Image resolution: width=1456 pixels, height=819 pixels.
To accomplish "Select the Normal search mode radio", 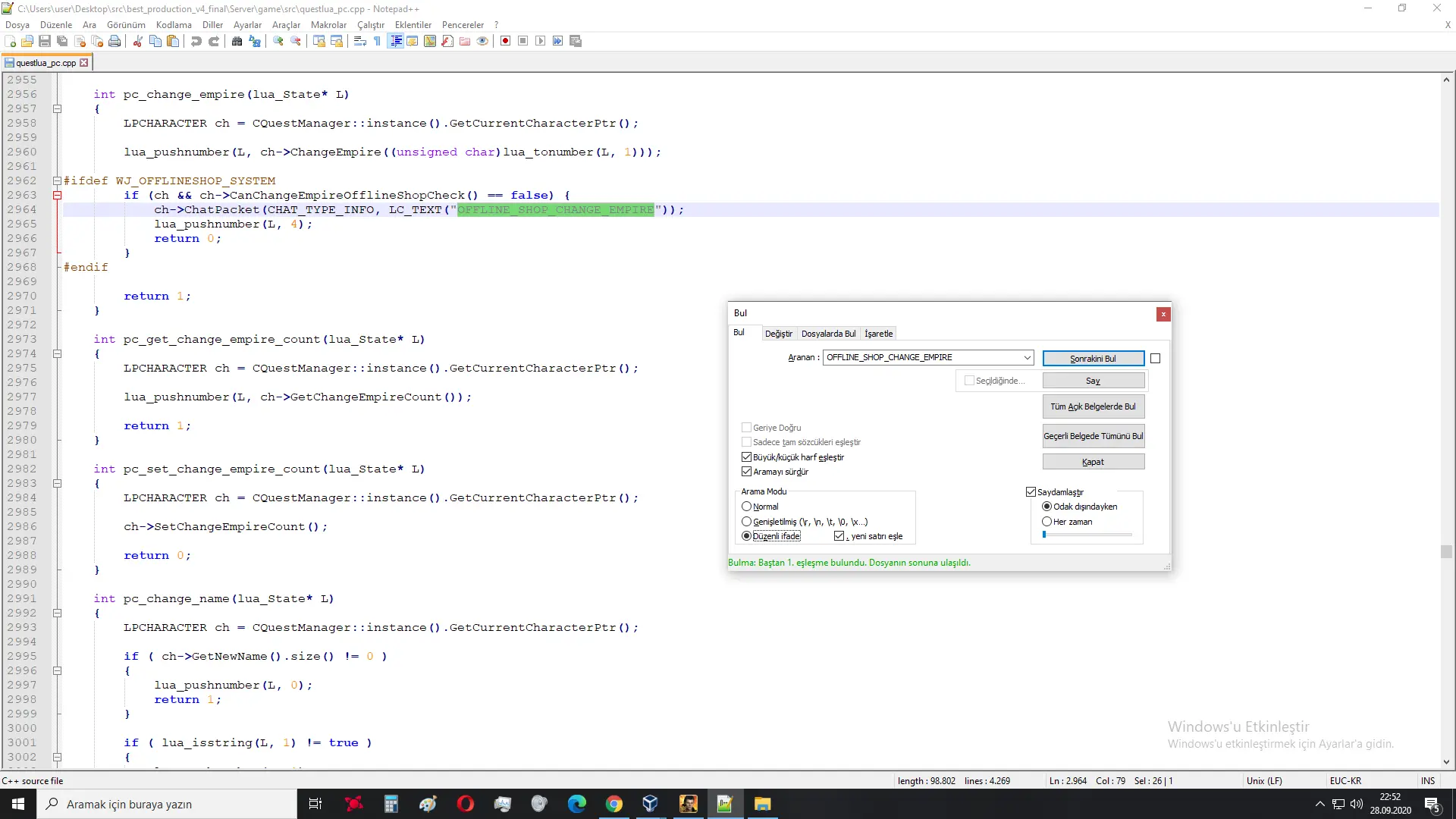I will (x=746, y=507).
